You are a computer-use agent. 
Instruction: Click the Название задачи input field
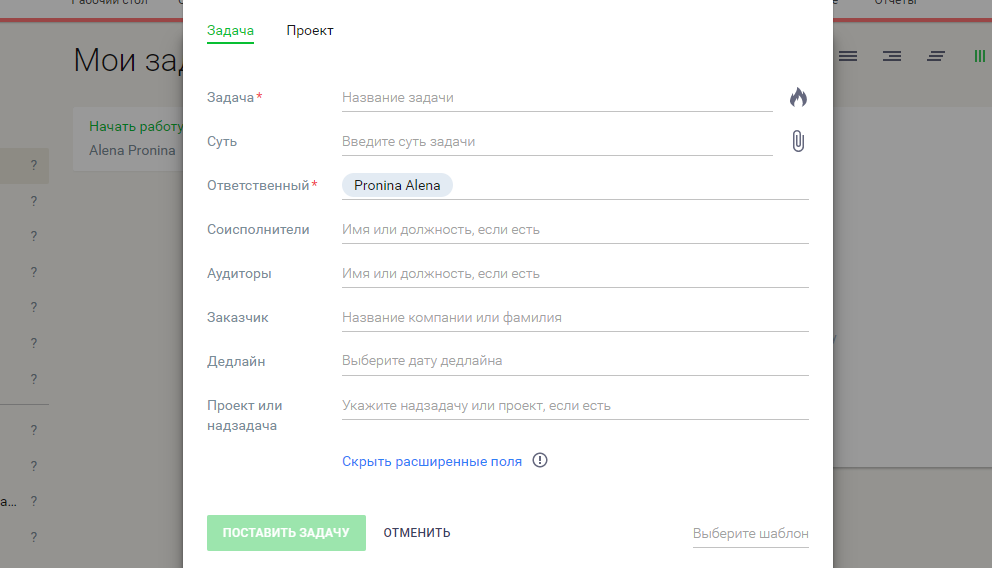(557, 98)
